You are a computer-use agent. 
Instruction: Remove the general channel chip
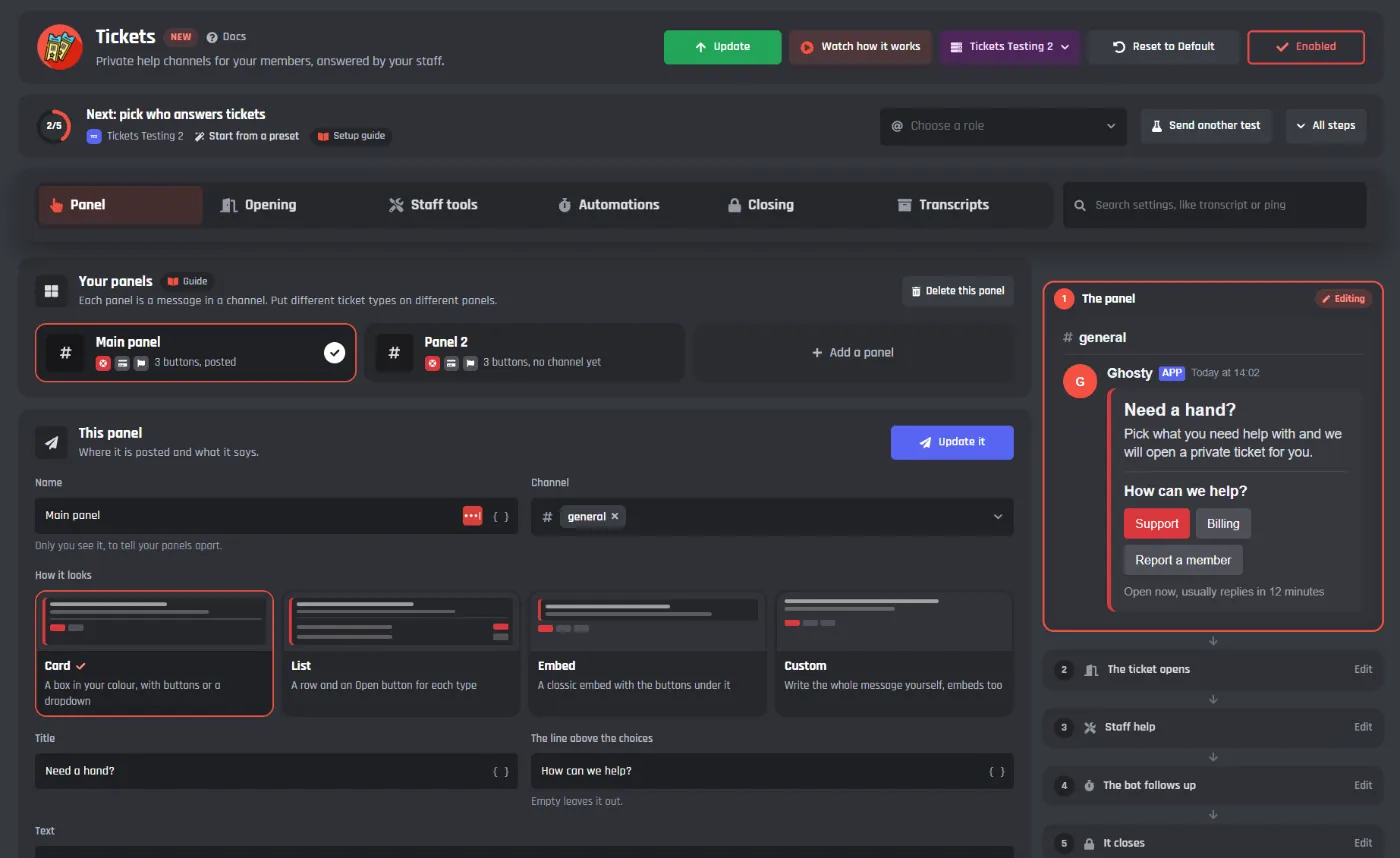tap(615, 516)
